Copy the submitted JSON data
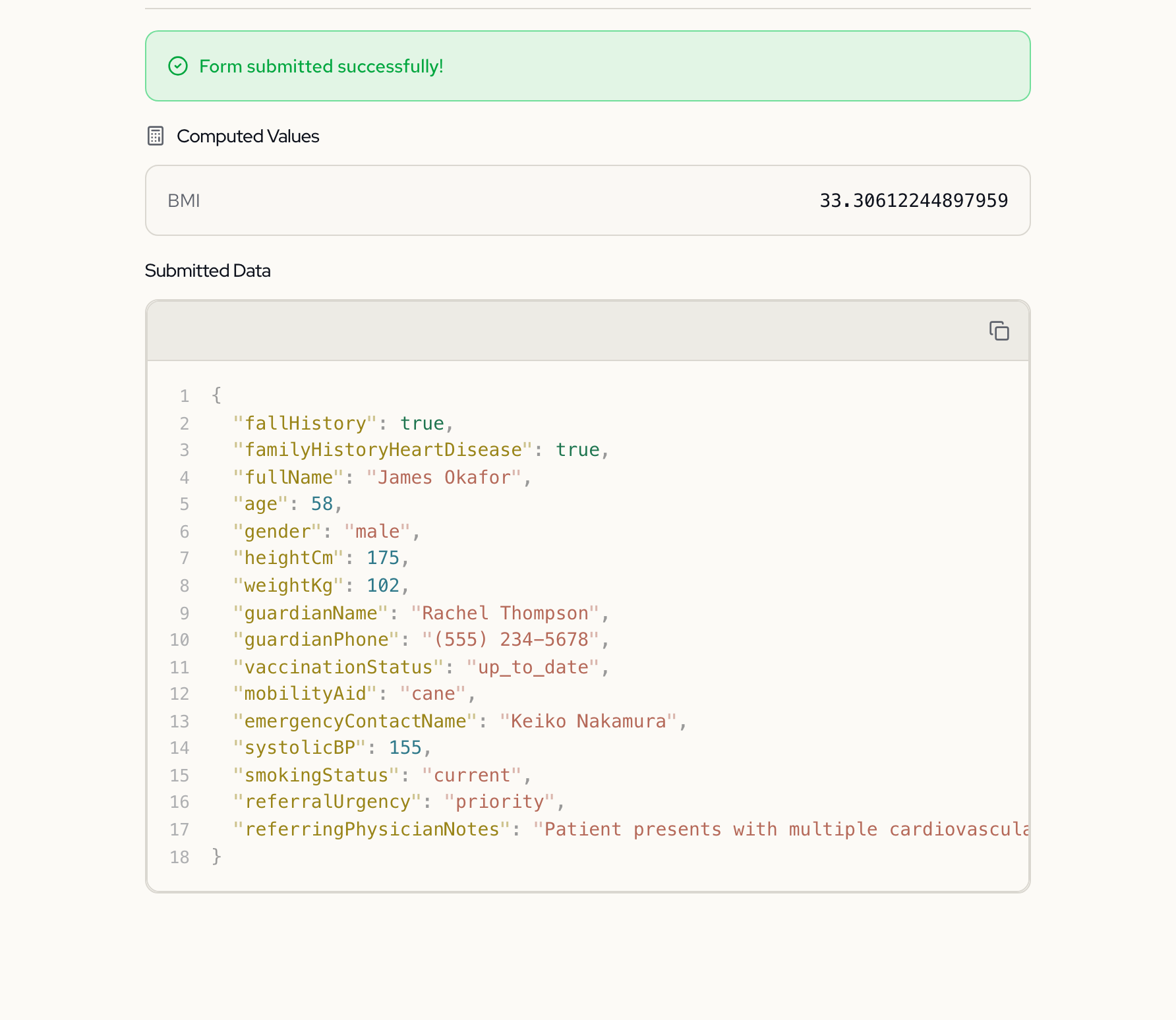Screen dimensions: 1176x1020 999,331
